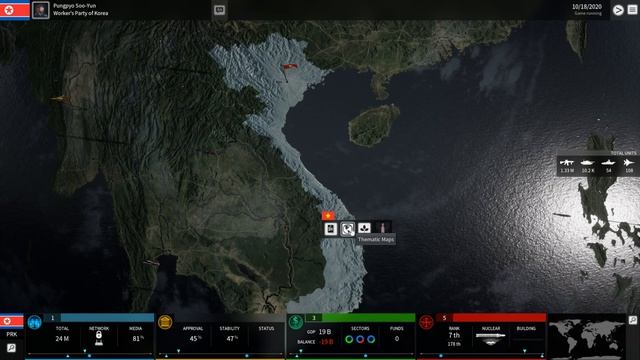The image size is (640, 360).
Task: Open the leader portrait of Pungpyo Soo-Yun
Action: coord(40,10)
